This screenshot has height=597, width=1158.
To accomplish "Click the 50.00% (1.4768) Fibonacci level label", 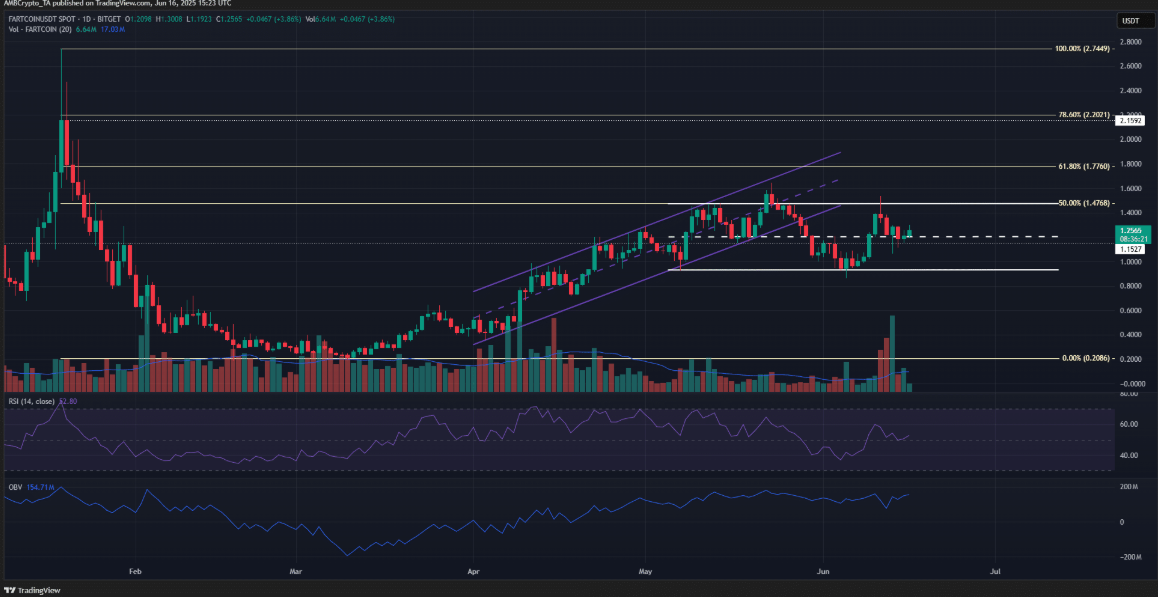I will click(1083, 203).
